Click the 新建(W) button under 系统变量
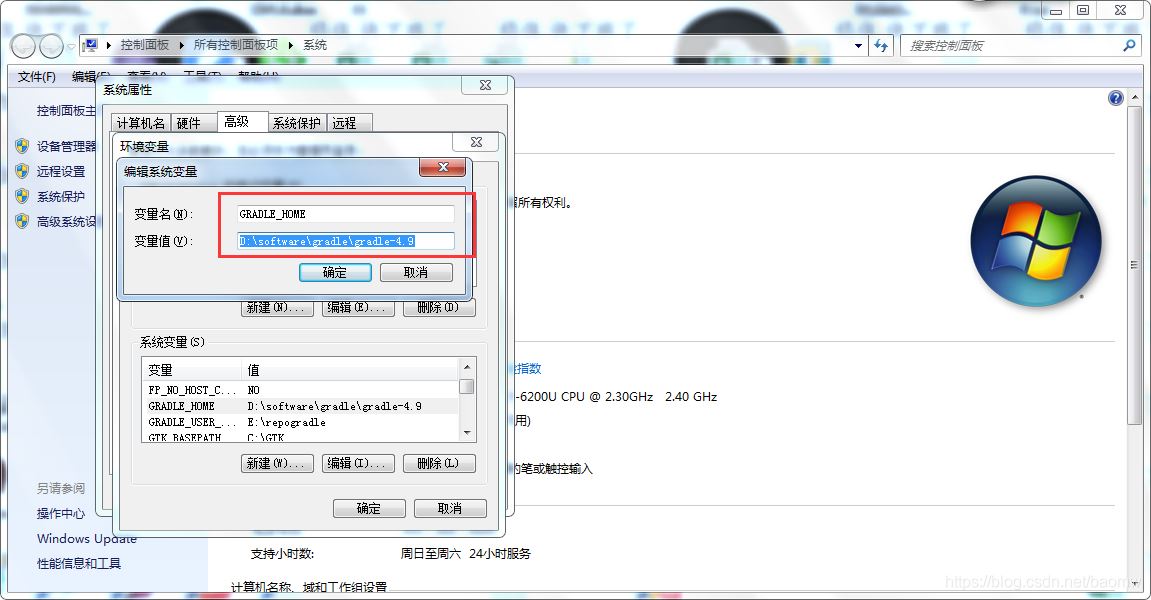This screenshot has width=1151, height=600. pyautogui.click(x=277, y=462)
